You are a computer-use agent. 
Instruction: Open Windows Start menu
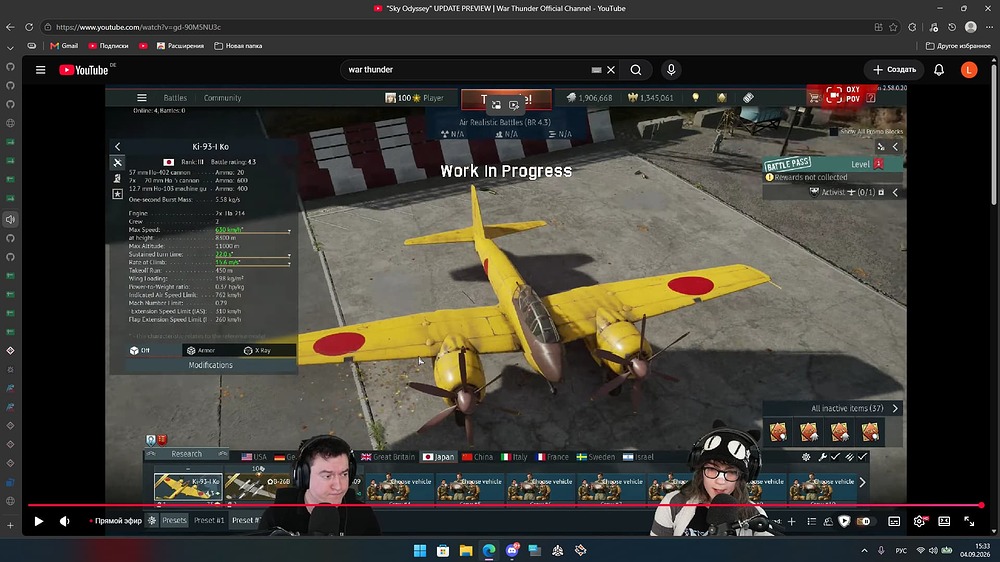(420, 551)
